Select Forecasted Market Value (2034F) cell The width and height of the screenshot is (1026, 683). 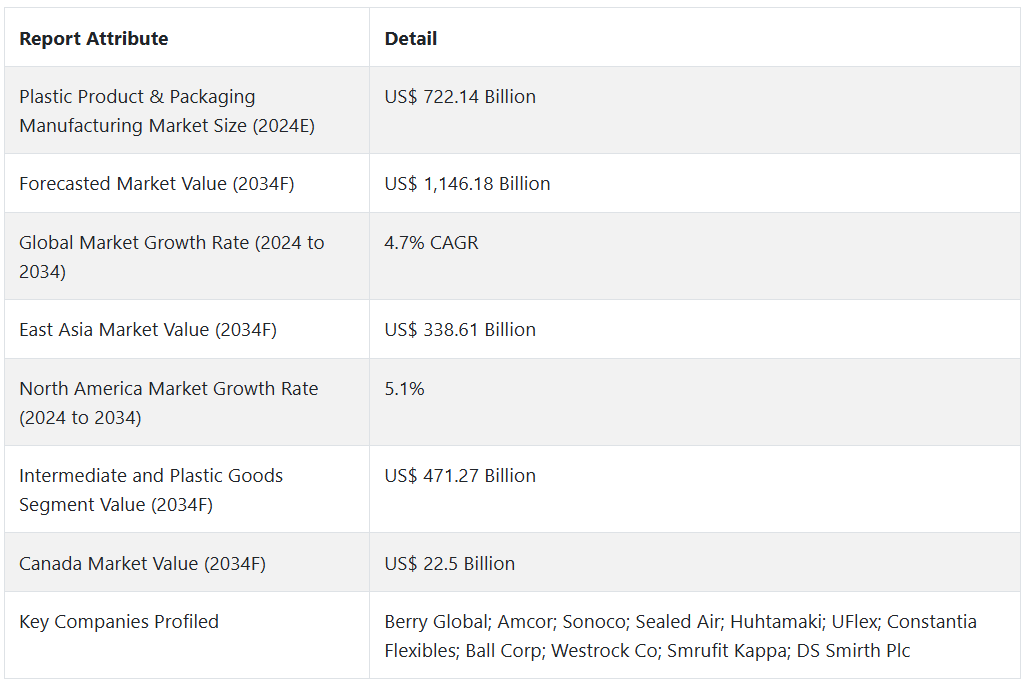(x=156, y=184)
